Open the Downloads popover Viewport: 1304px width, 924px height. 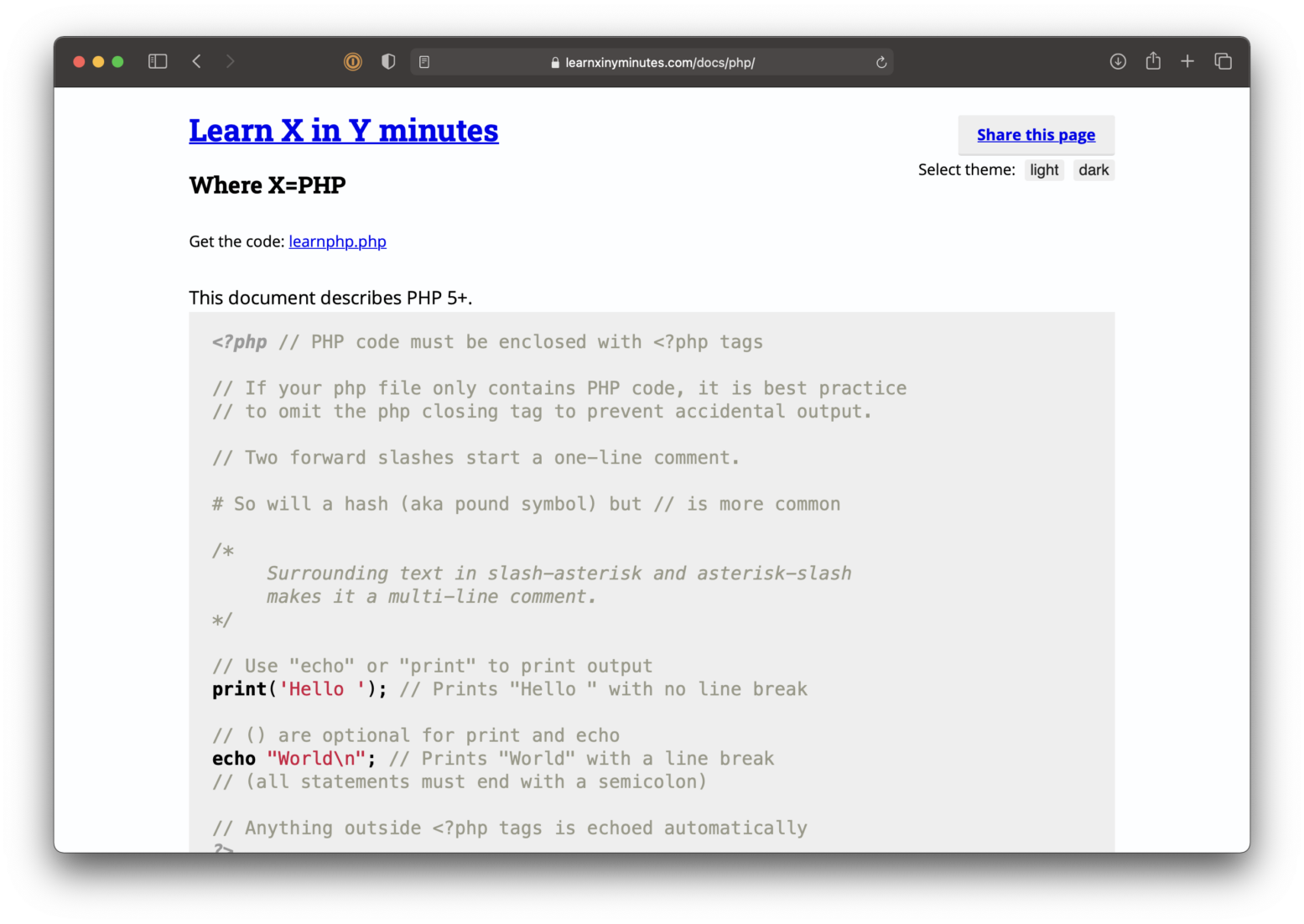(x=1117, y=61)
